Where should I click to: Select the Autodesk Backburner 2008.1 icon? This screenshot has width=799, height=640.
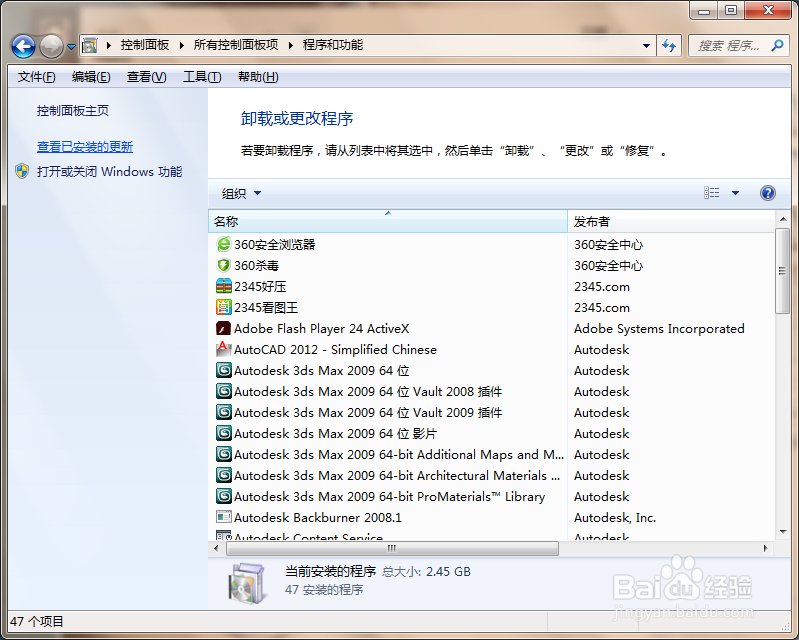[x=223, y=517]
